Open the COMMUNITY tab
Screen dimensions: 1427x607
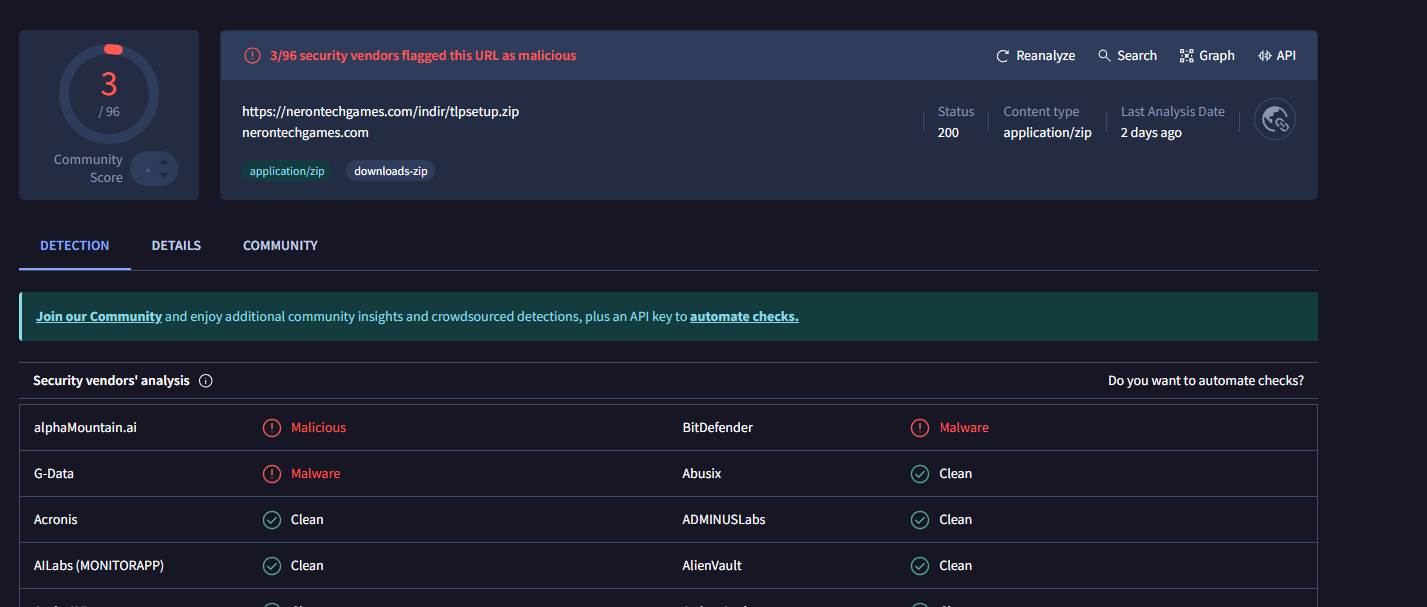[280, 246]
